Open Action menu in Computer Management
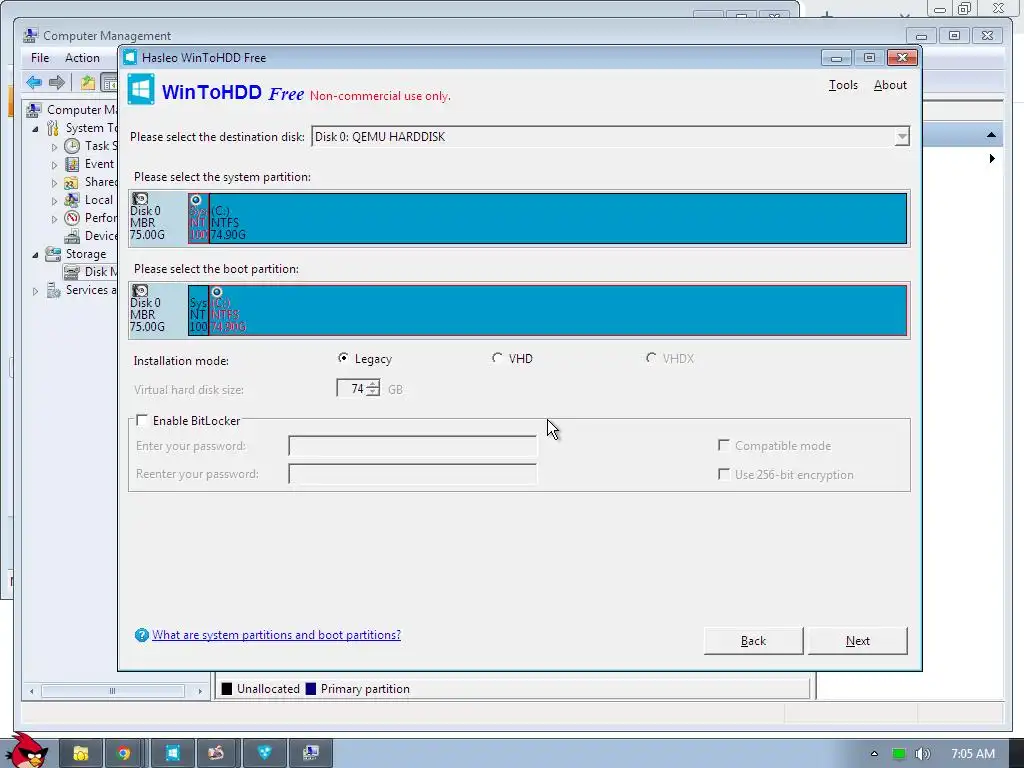This screenshot has width=1024, height=768. point(82,57)
